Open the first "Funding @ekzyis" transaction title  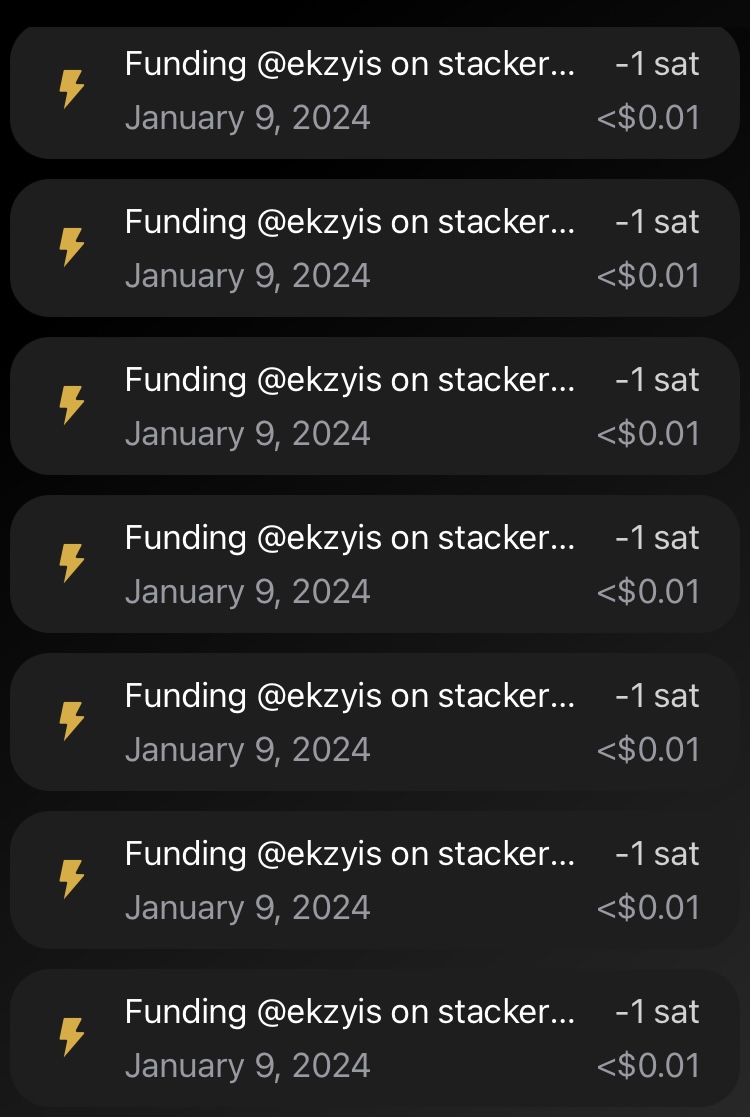[x=349, y=64]
